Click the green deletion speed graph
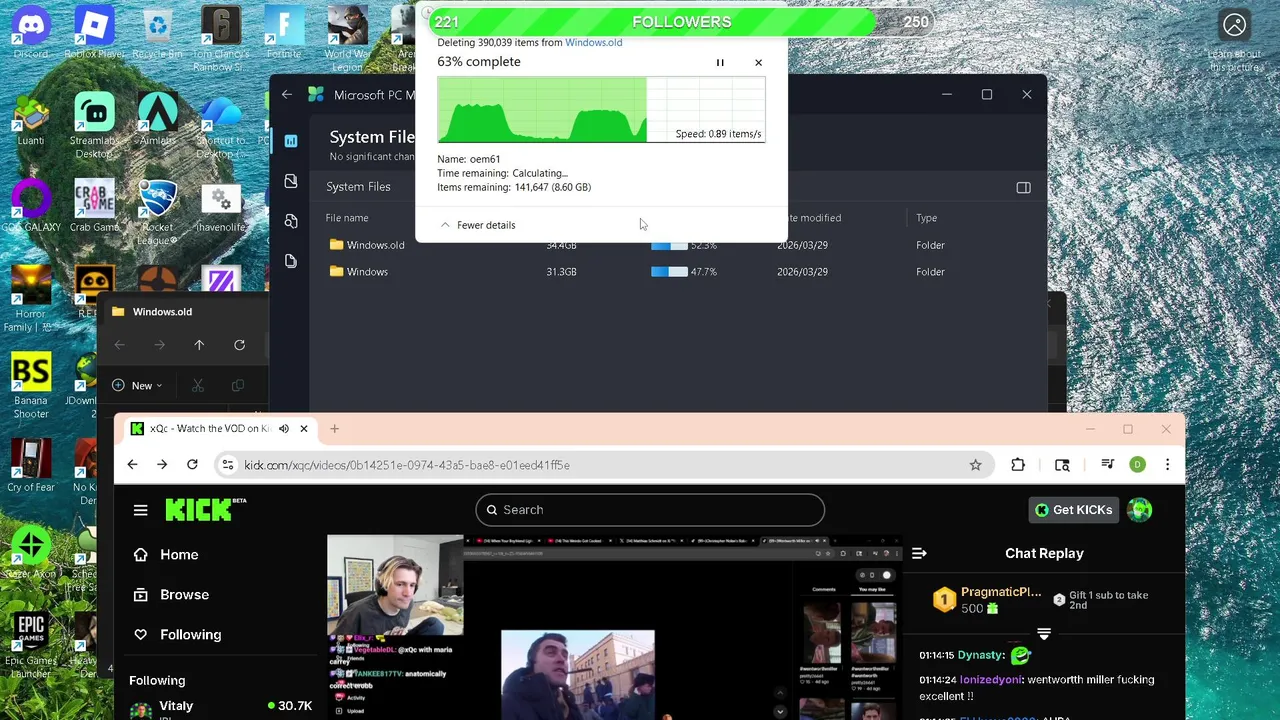The height and width of the screenshot is (720, 1280). (601, 109)
